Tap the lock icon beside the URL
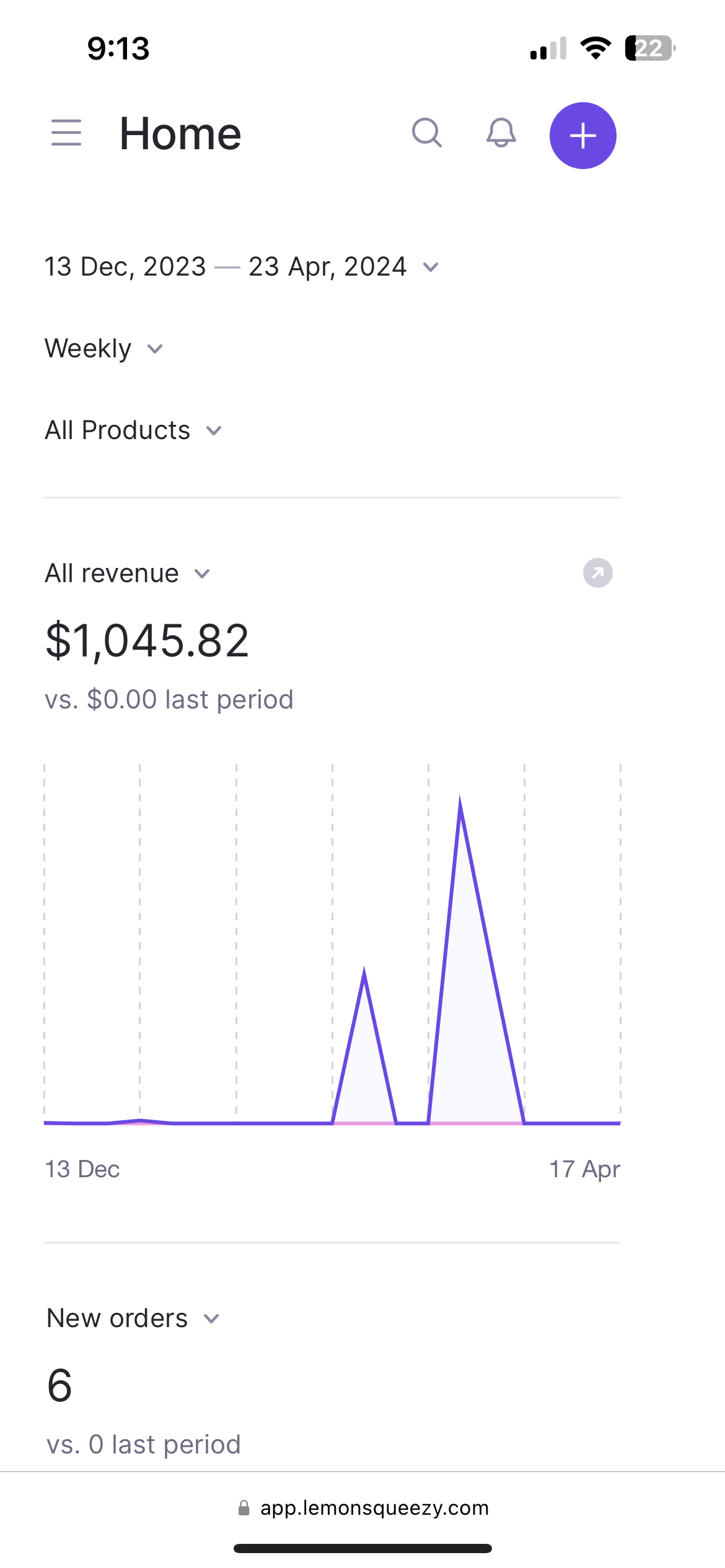 (244, 1508)
